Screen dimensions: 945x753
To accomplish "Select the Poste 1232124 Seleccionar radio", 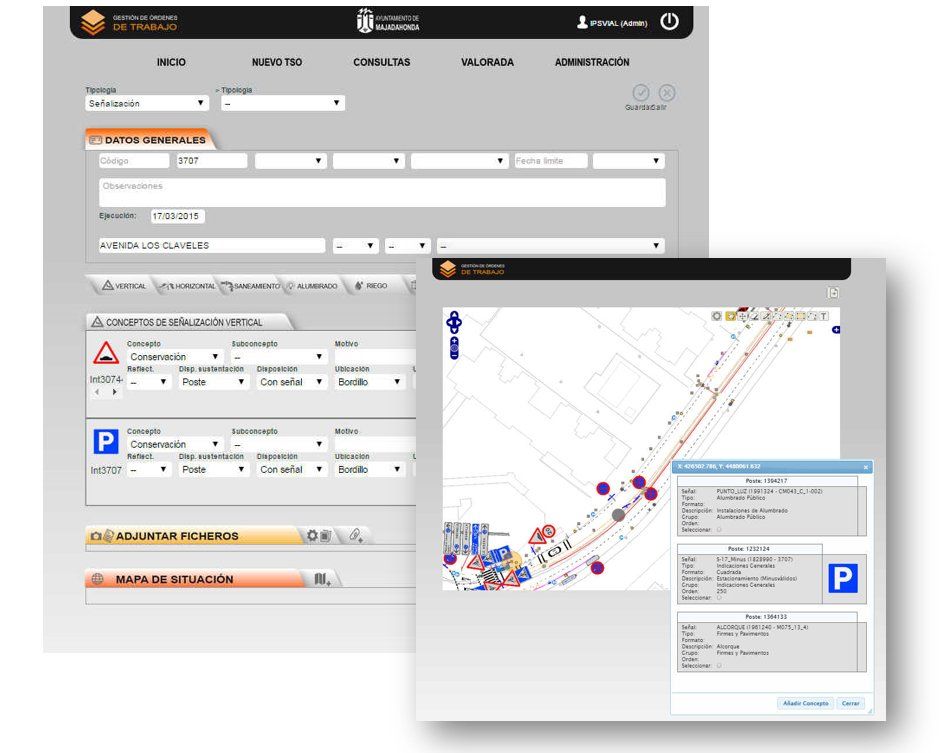I will (719, 597).
